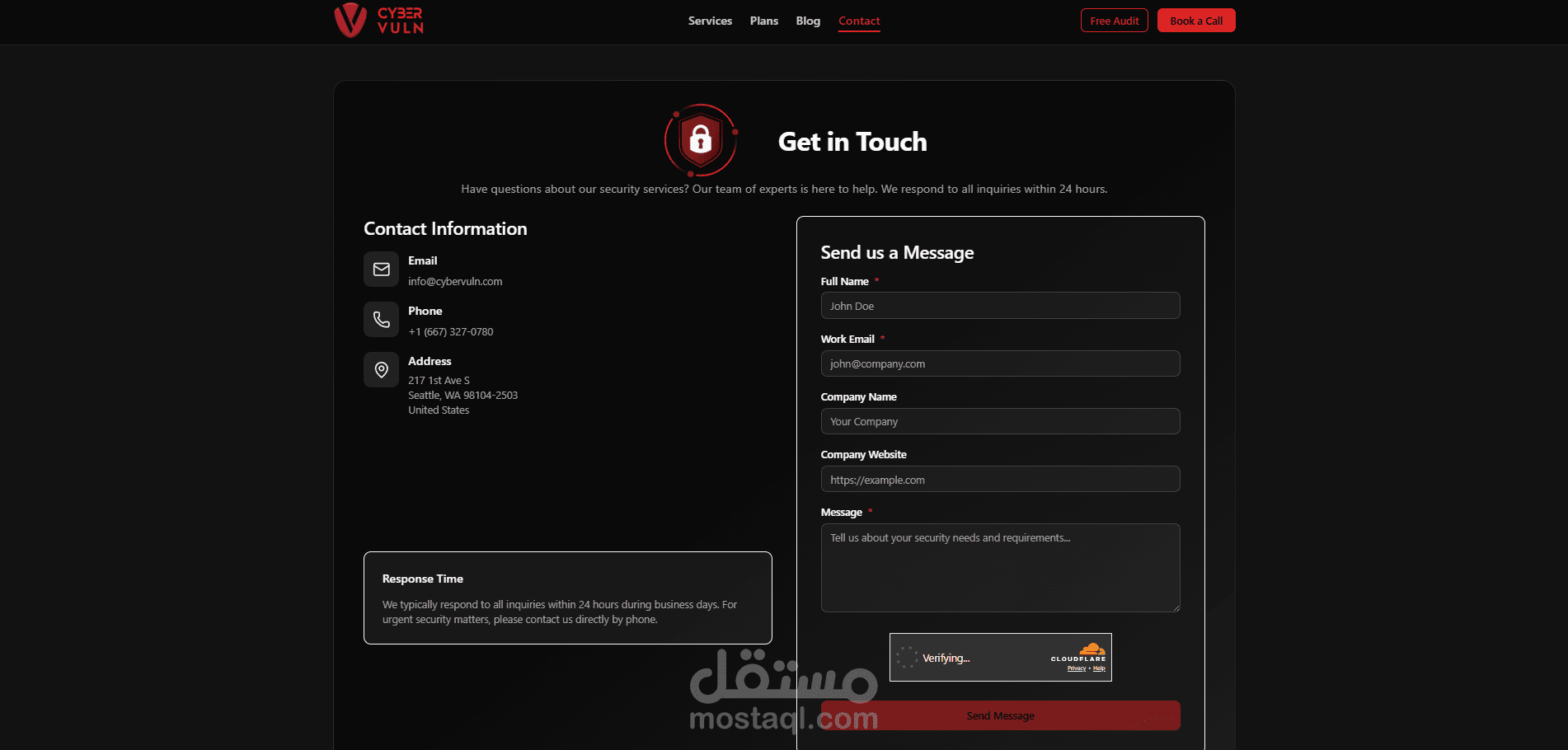
Task: Click the Free Audit button
Action: pyautogui.click(x=1115, y=21)
